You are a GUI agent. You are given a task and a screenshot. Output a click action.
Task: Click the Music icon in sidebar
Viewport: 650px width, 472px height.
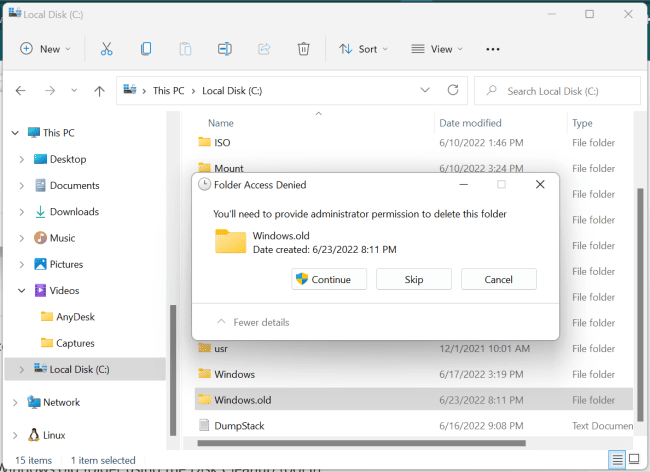[40, 238]
